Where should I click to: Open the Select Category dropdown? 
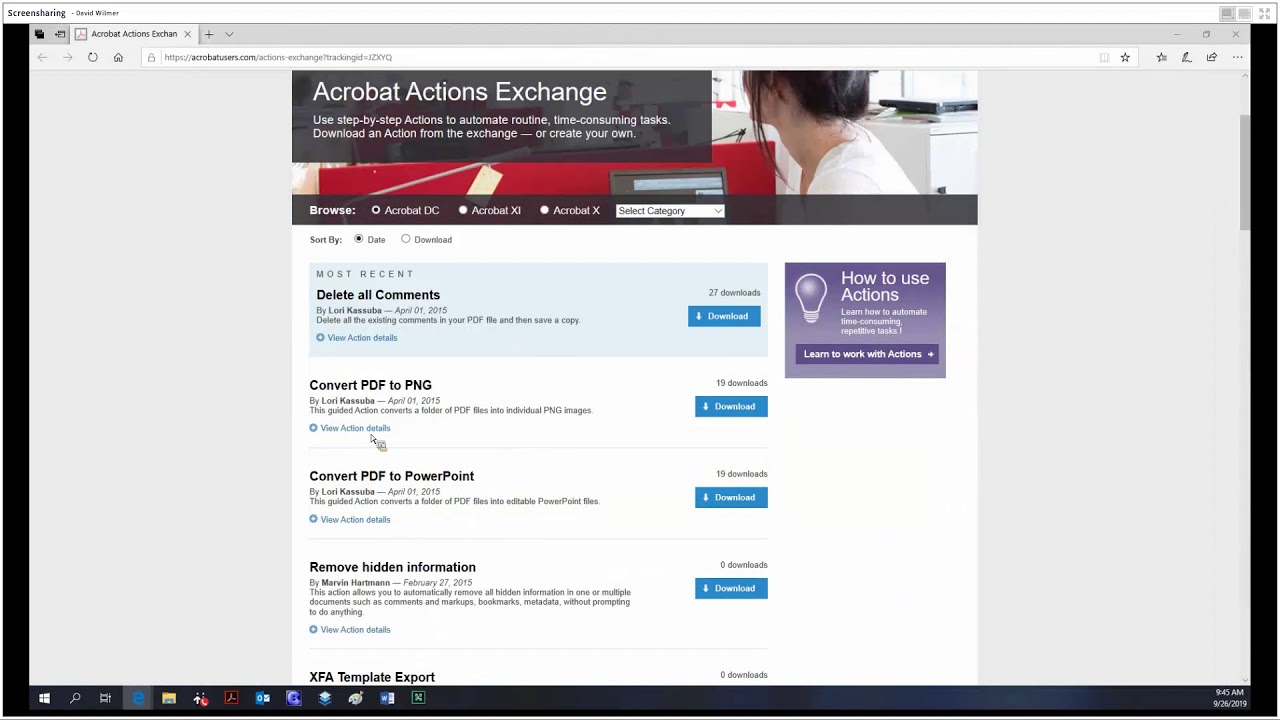pos(670,211)
